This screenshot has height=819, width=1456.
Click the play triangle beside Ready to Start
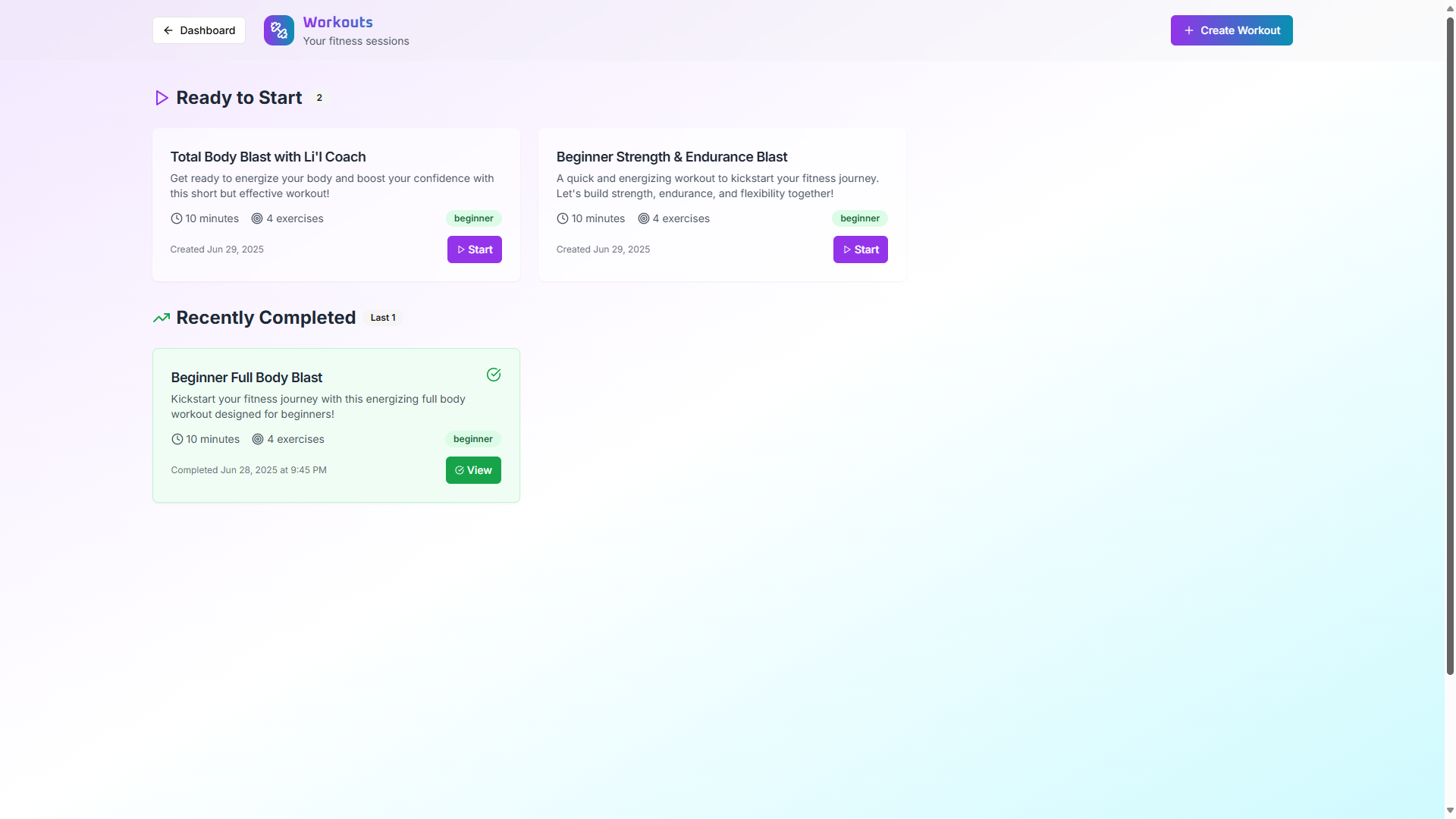point(162,98)
